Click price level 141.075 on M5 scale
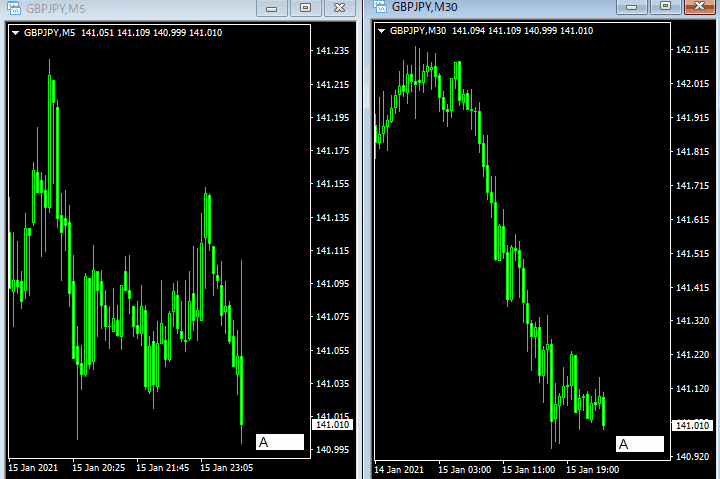This screenshot has width=720, height=479. pyautogui.click(x=332, y=317)
